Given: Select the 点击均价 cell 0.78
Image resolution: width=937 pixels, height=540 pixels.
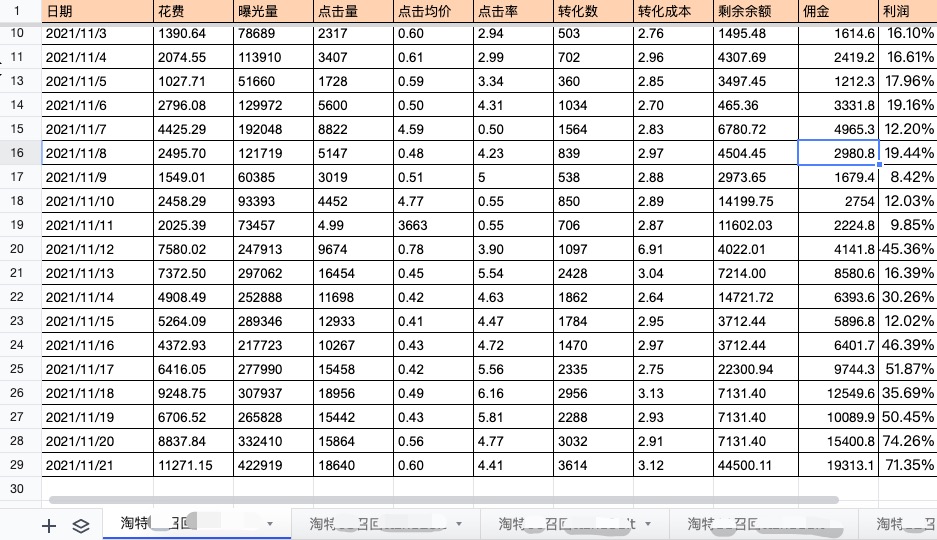Looking at the screenshot, I should coord(434,249).
